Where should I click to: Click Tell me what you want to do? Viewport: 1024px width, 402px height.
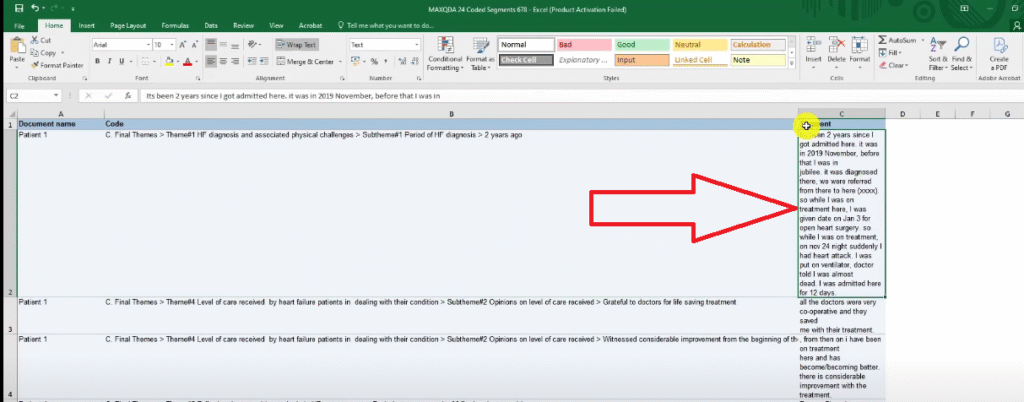click(x=386, y=25)
